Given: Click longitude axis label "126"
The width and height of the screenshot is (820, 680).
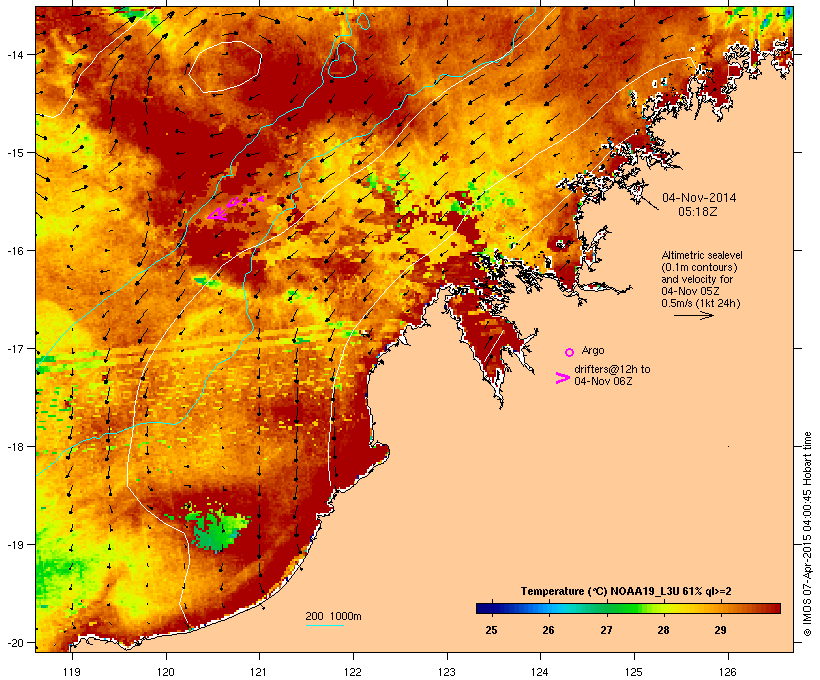Looking at the screenshot, I should pyautogui.click(x=727, y=672).
